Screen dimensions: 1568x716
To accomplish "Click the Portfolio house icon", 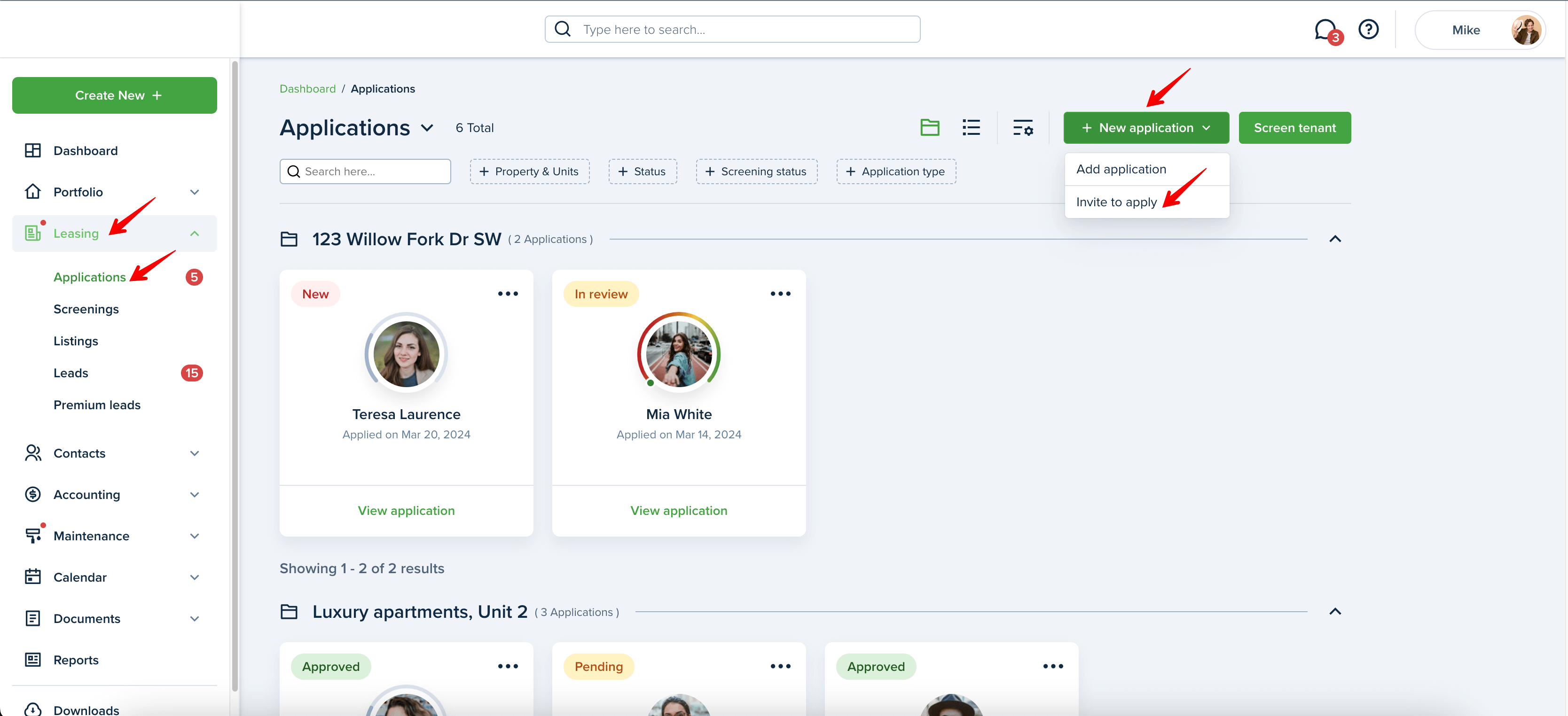I will [x=33, y=192].
